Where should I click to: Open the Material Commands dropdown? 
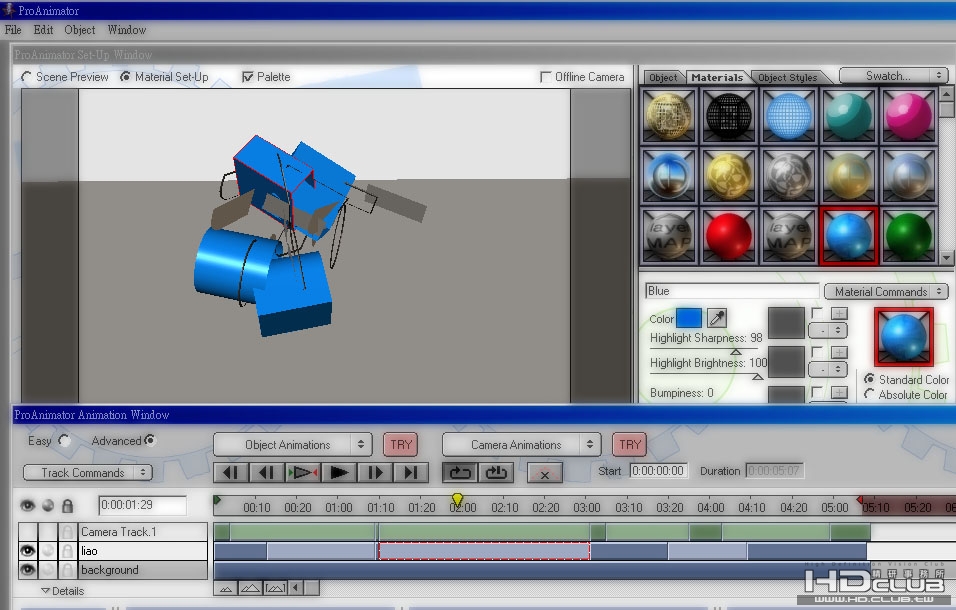pyautogui.click(x=886, y=291)
